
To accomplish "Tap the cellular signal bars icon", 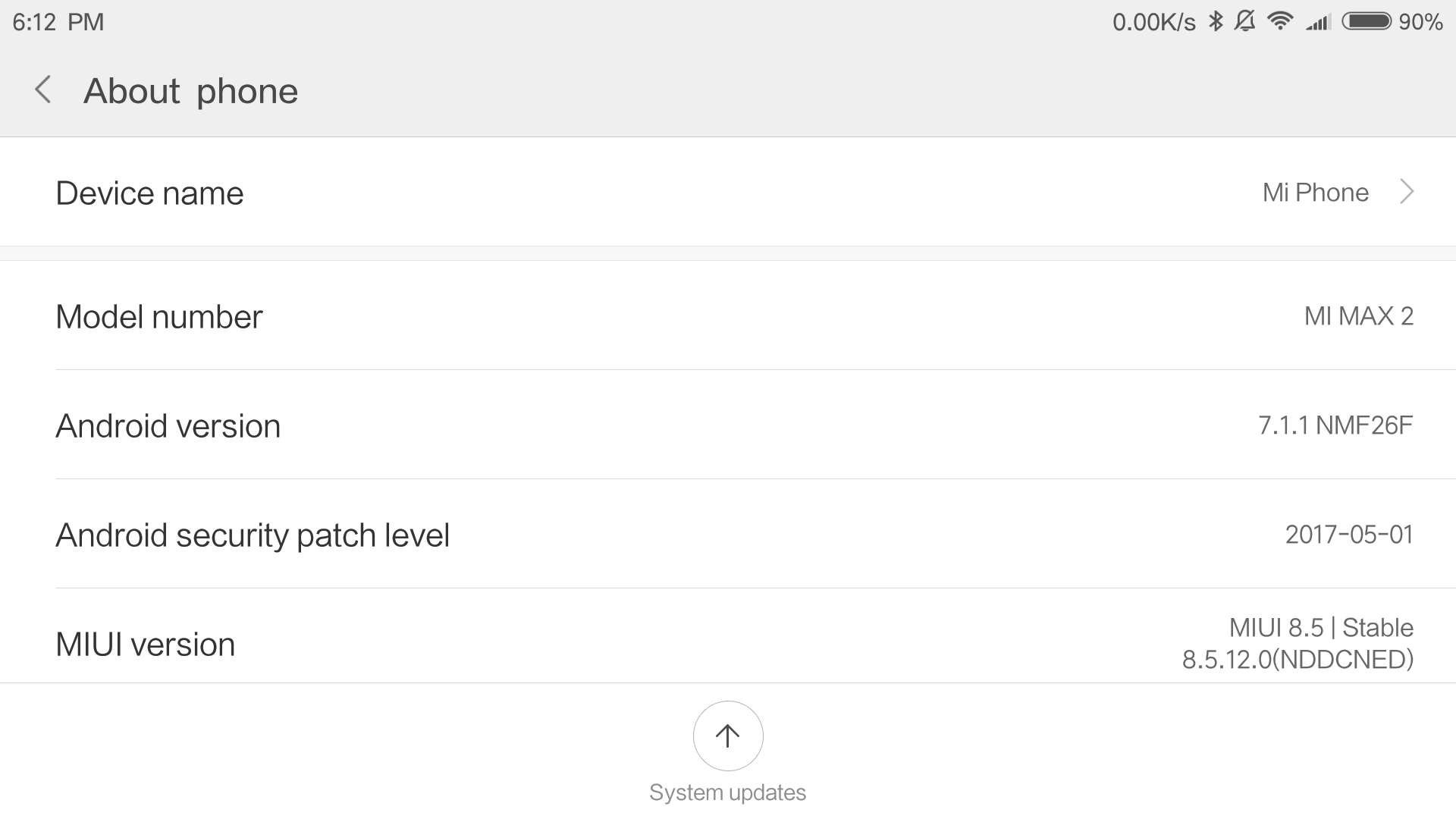I will coord(1319,22).
